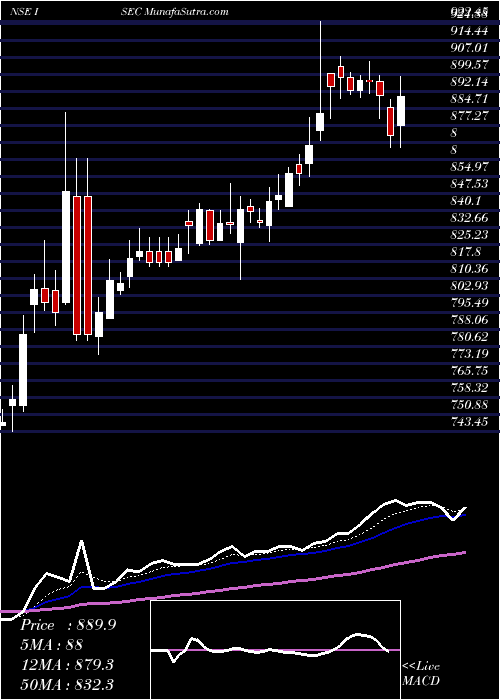
Task: Select the 847.53 price label
Action: pos(469,183)
